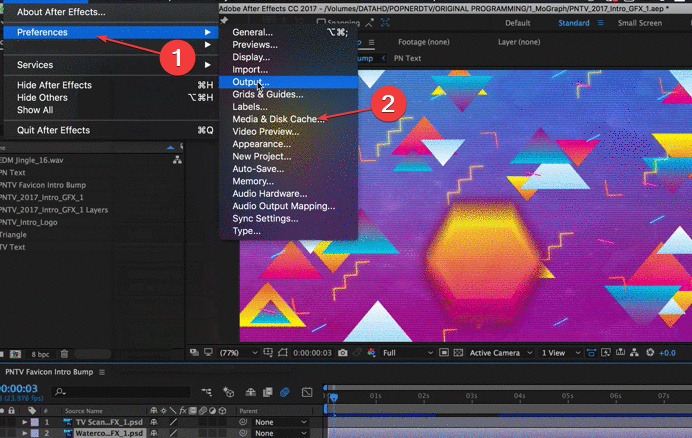Image resolution: width=692 pixels, height=438 pixels.
Task: Open Previews preferences
Action: coord(288,45)
